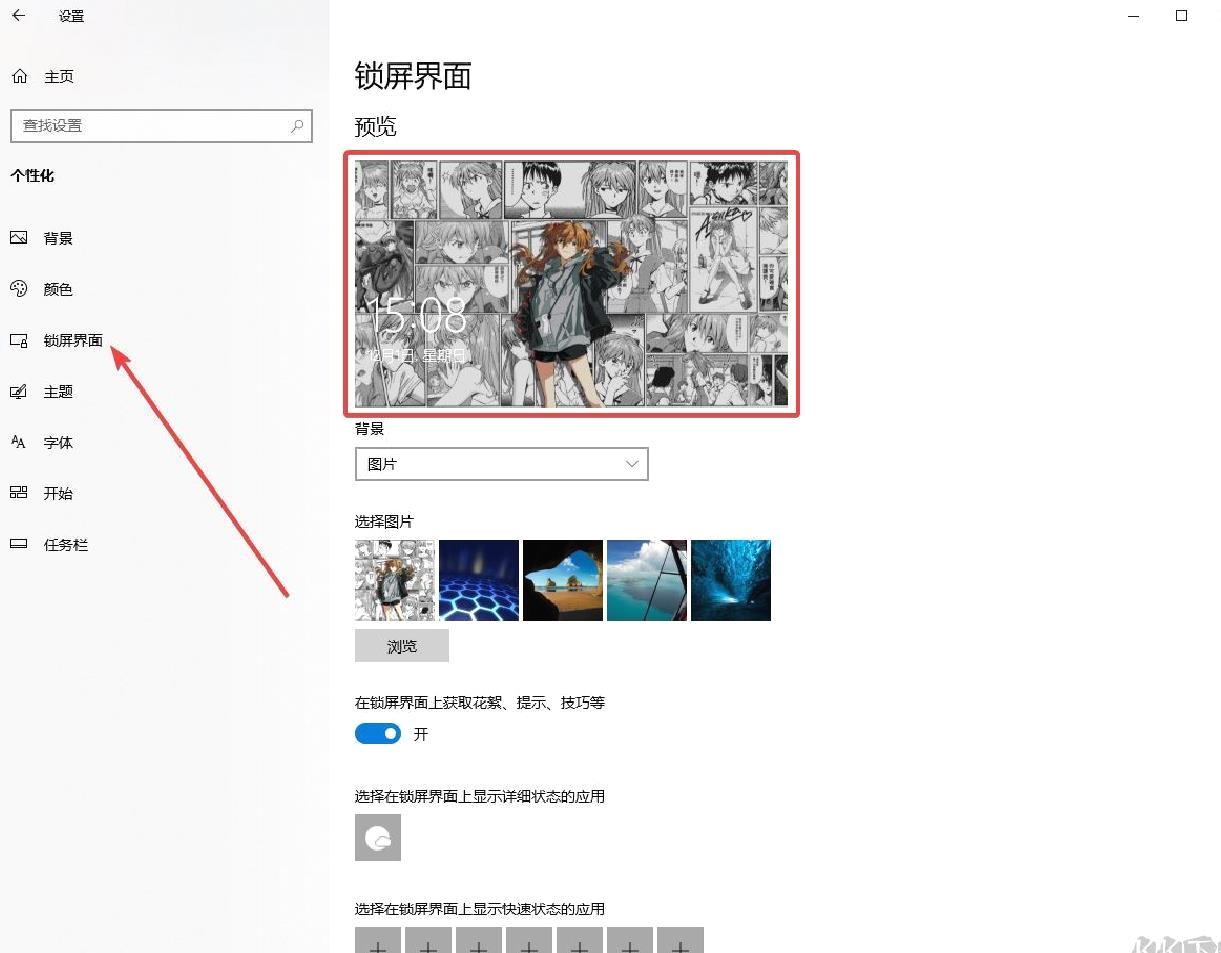The image size is (1221, 953).
Task: Click the 颜色 palette icon
Action: click(x=19, y=289)
